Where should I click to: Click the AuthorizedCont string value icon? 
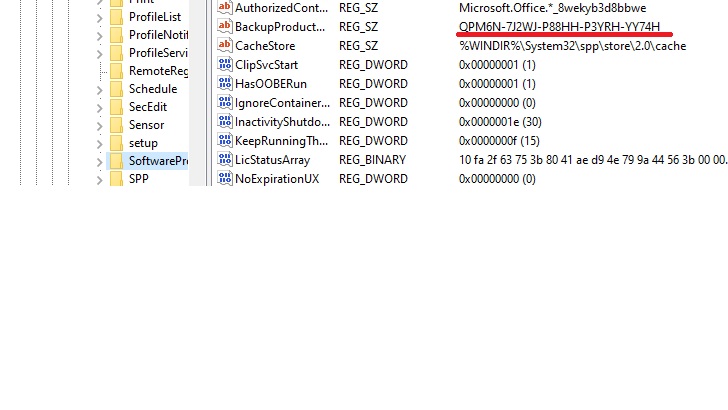224,7
